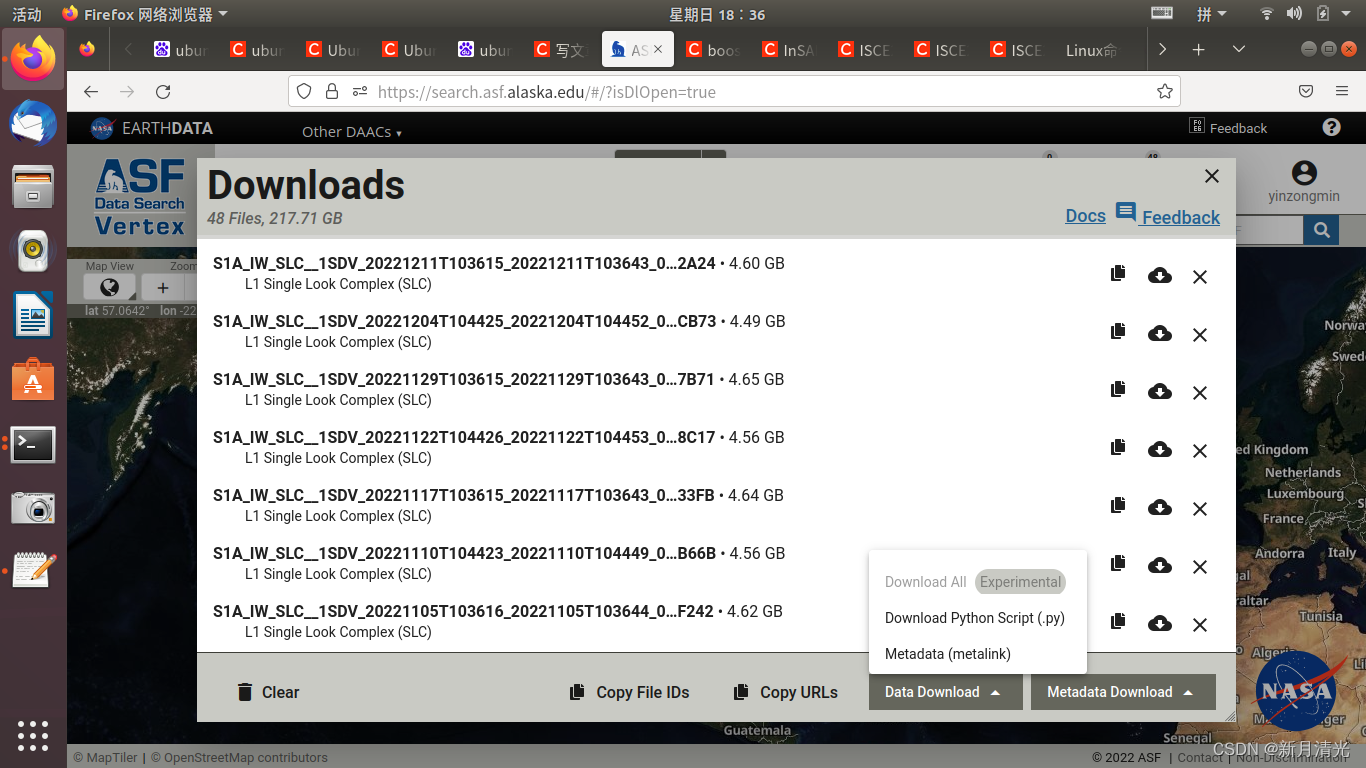Select the globe icon in Map View toolbar

point(109,286)
